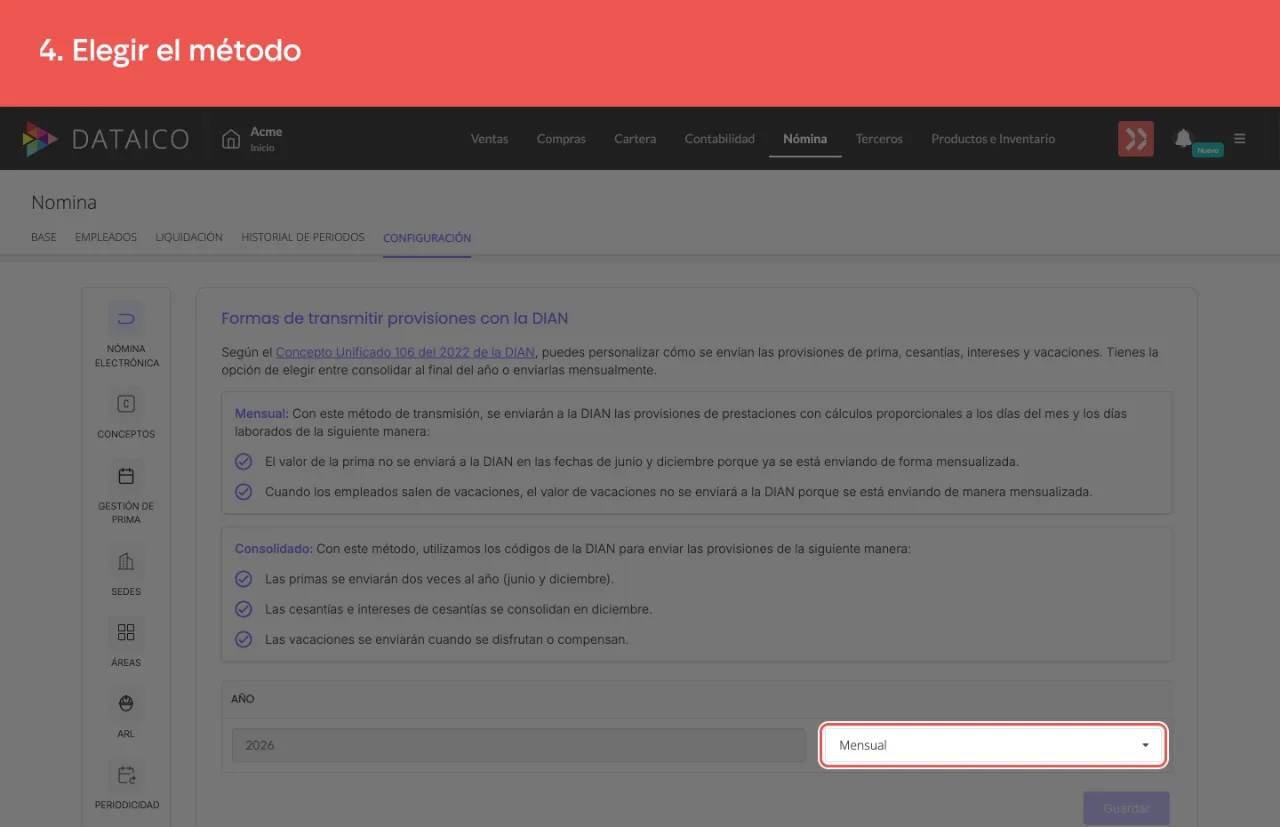
Task: Click the Acme company name
Action: pos(266,132)
